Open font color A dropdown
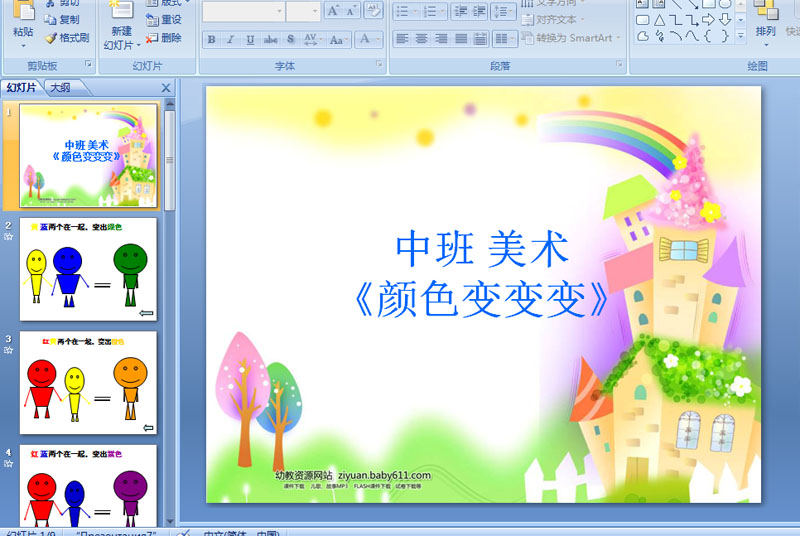The image size is (800, 536). pyautogui.click(x=370, y=39)
